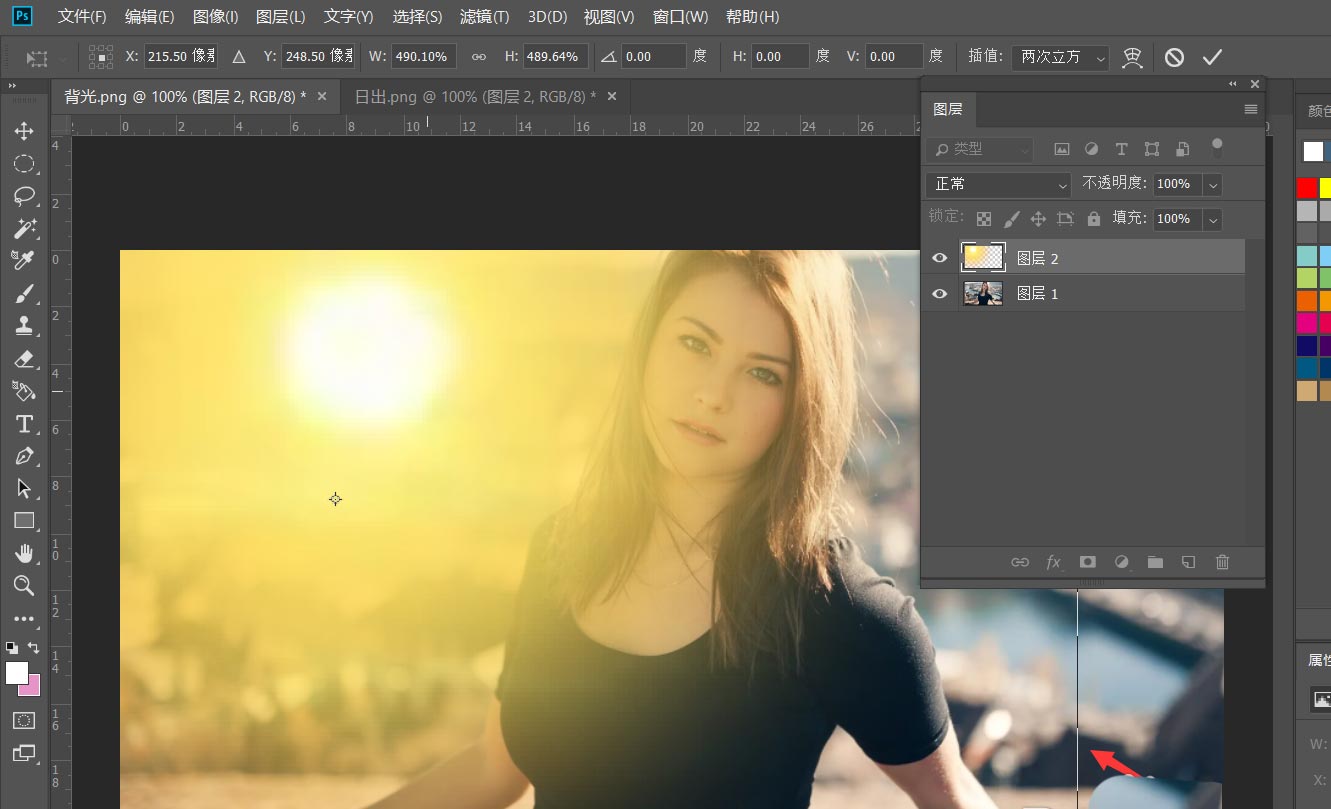Open the 窗口(W) menu

point(680,17)
